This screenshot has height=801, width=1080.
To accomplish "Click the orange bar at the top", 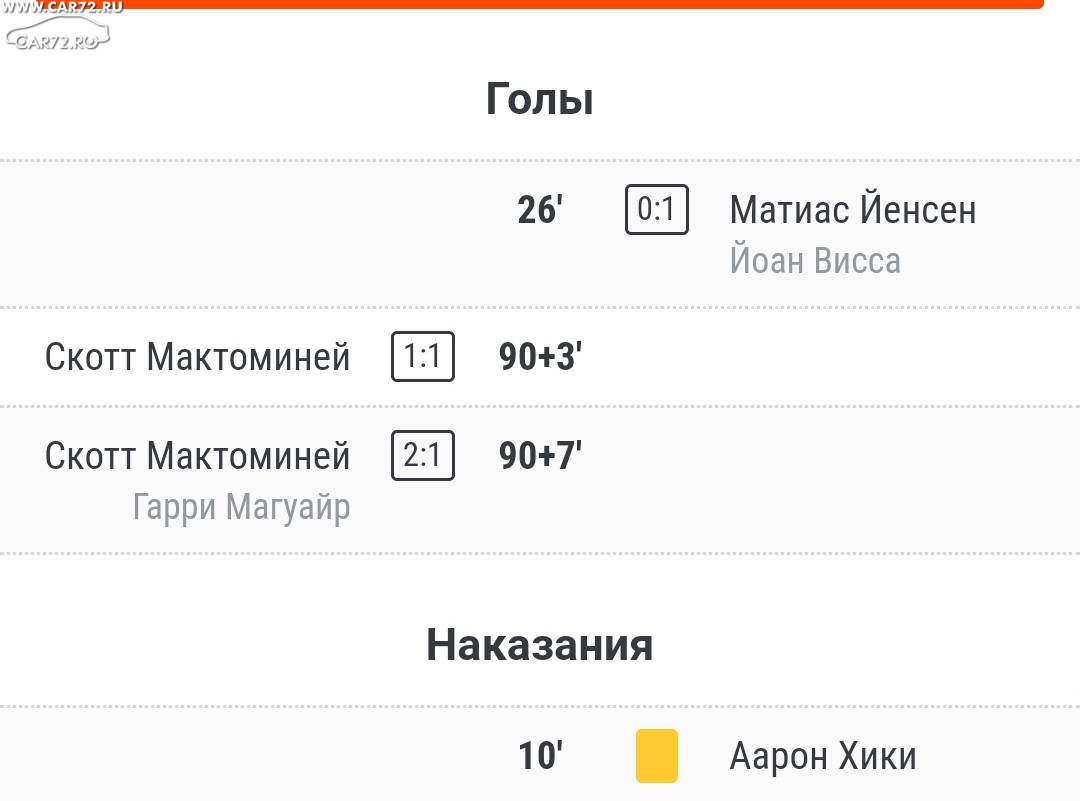I will click(x=584, y=4).
